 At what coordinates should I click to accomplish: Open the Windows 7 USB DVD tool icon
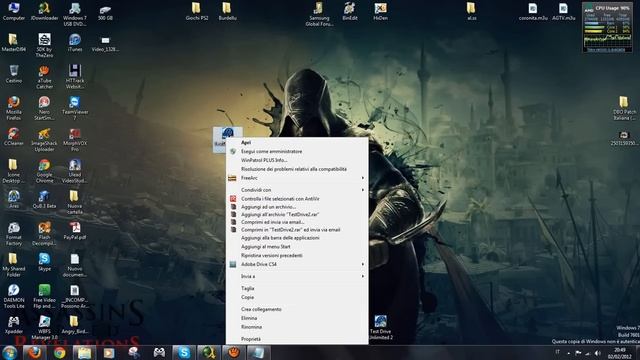(x=75, y=14)
